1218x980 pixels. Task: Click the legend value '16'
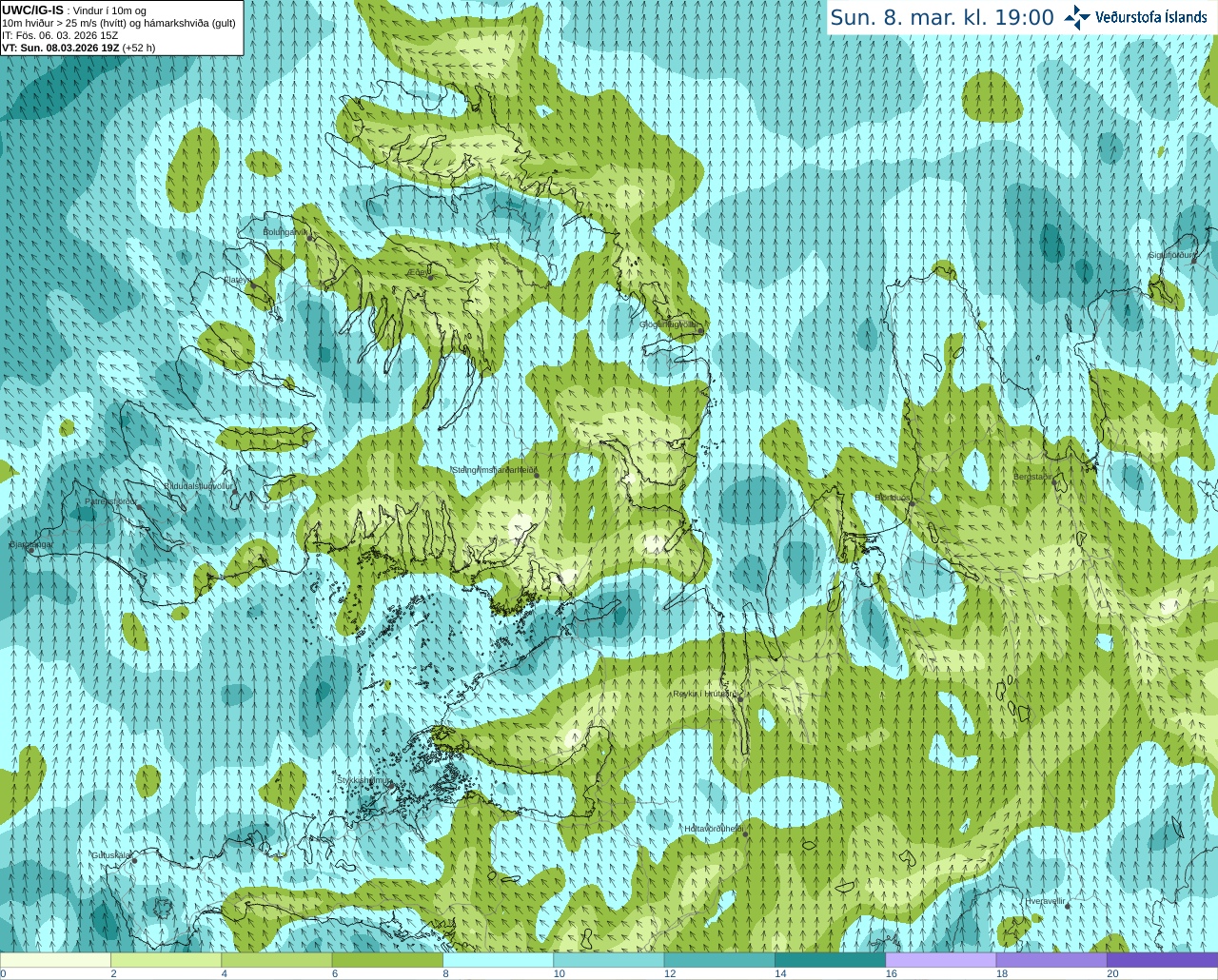point(892,973)
